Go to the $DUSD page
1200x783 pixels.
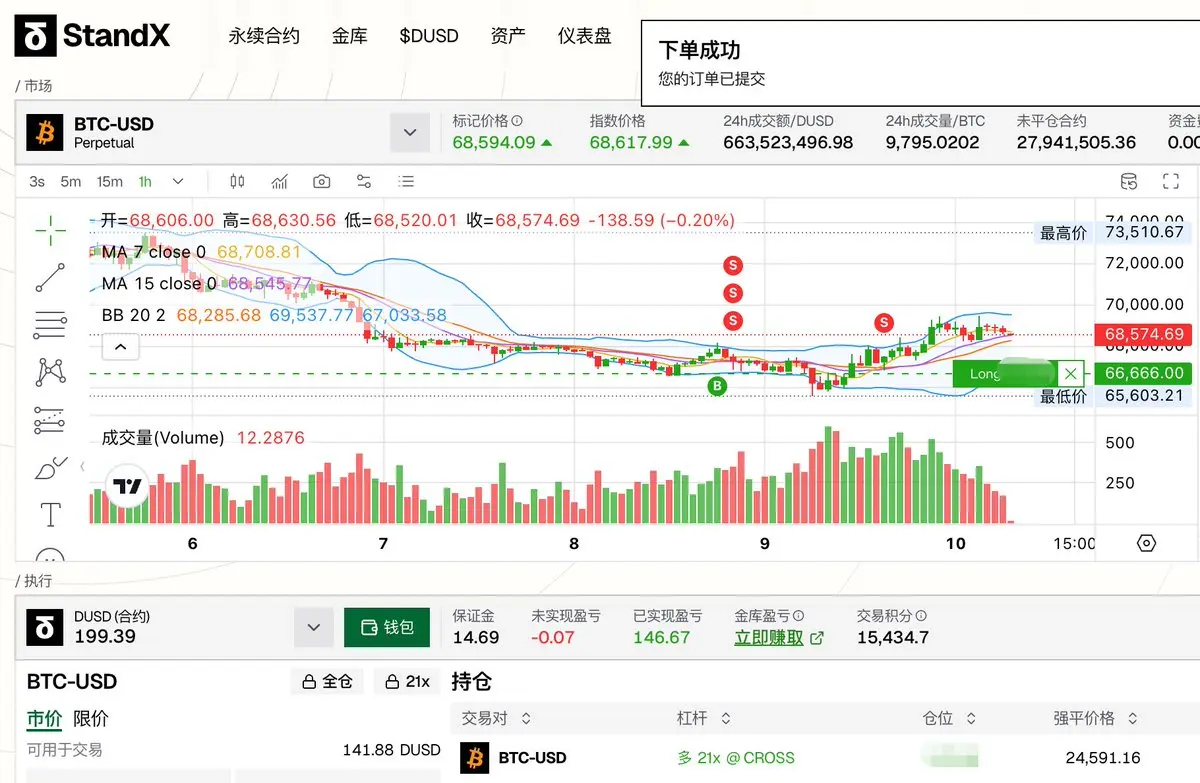point(429,36)
